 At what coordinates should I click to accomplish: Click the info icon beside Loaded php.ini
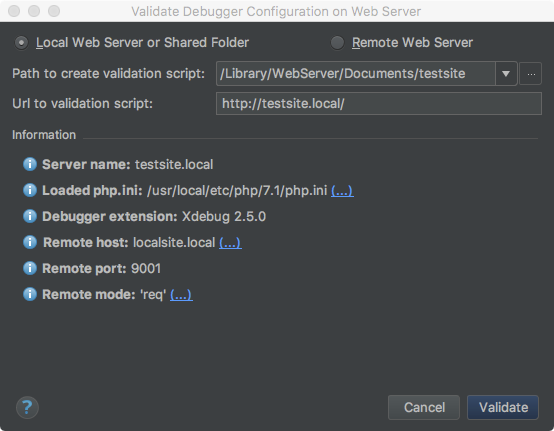click(x=30, y=190)
